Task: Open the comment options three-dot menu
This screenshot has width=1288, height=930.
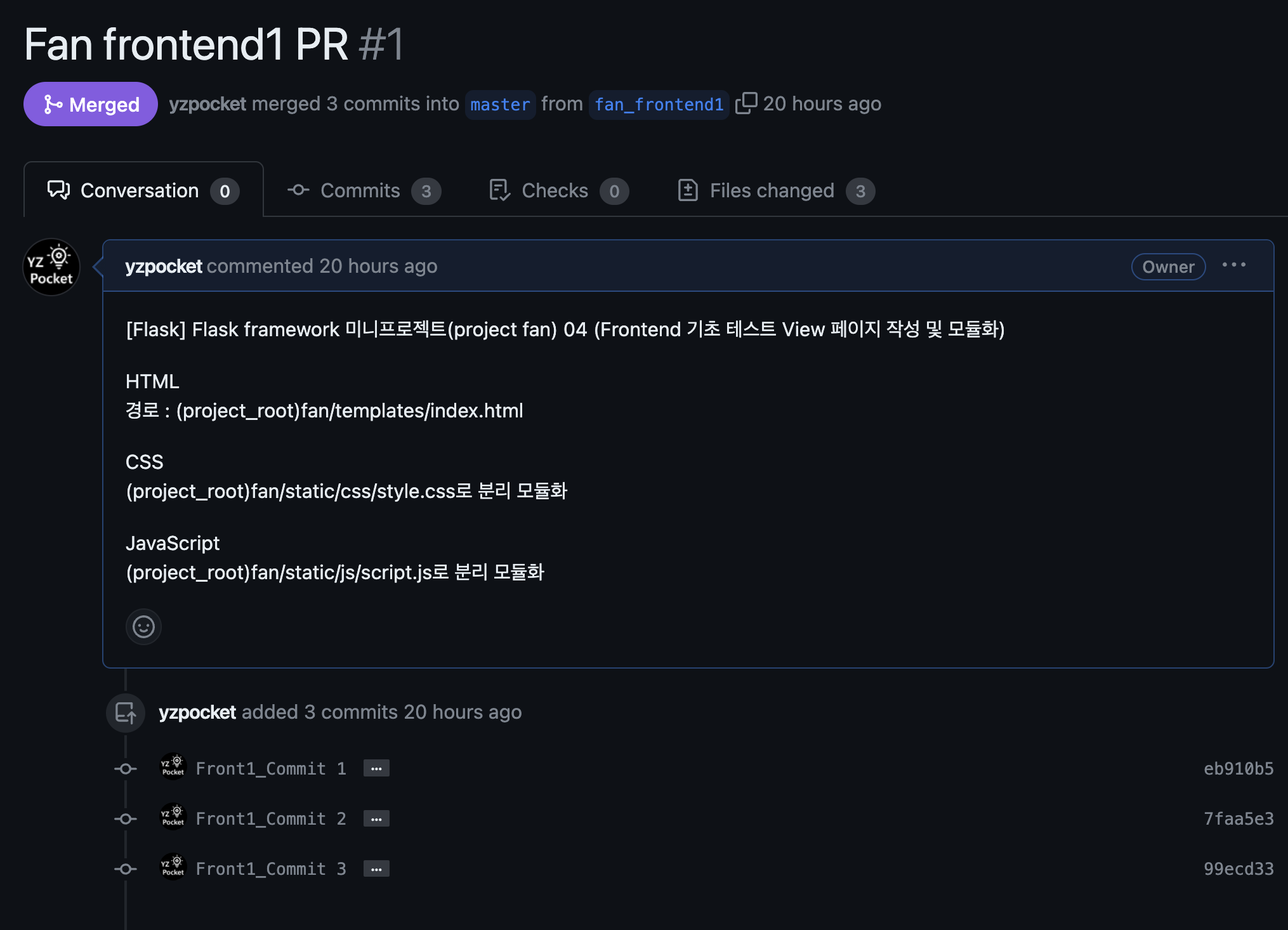Action: point(1233,265)
